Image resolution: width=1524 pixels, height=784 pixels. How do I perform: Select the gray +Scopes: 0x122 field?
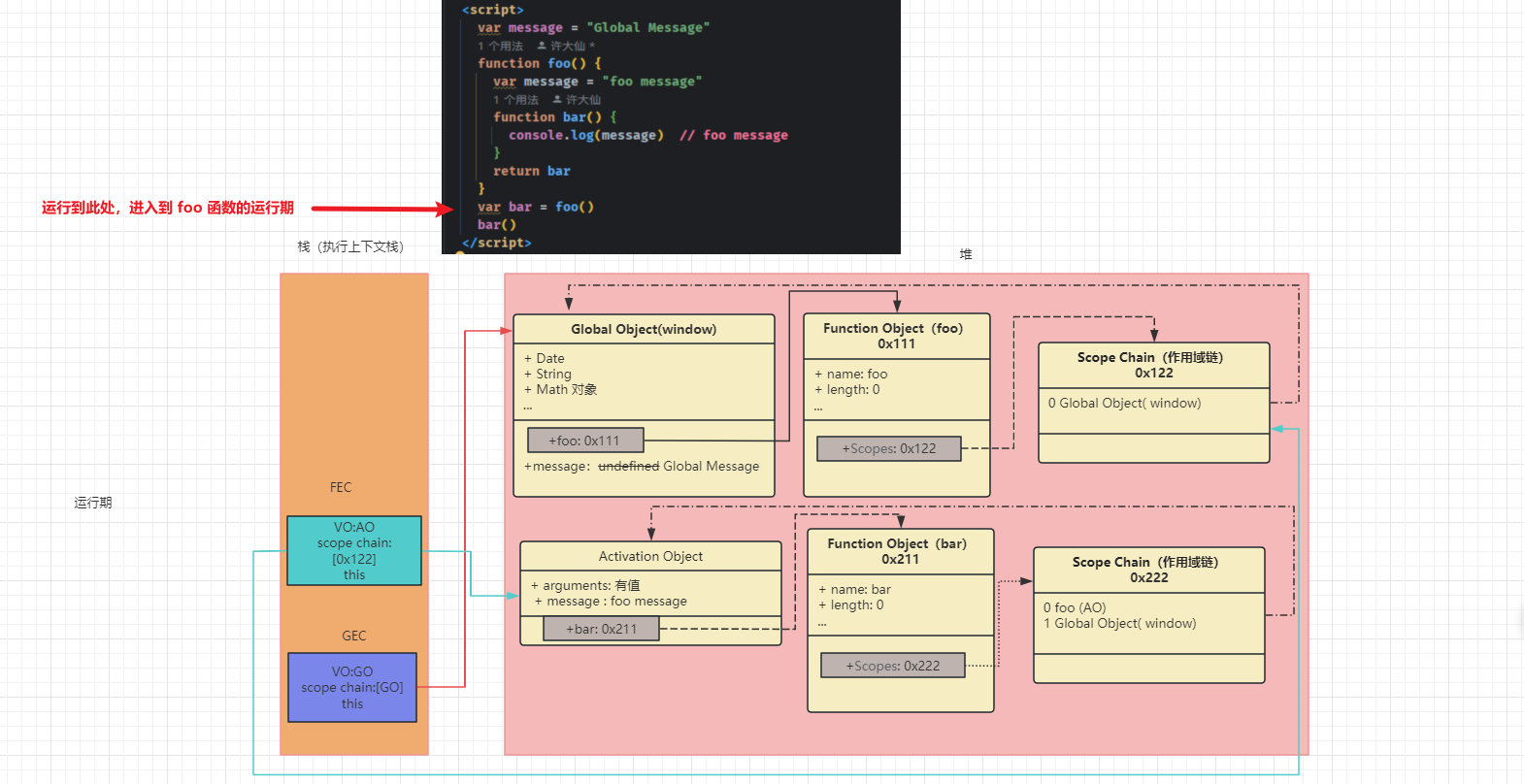pos(888,448)
